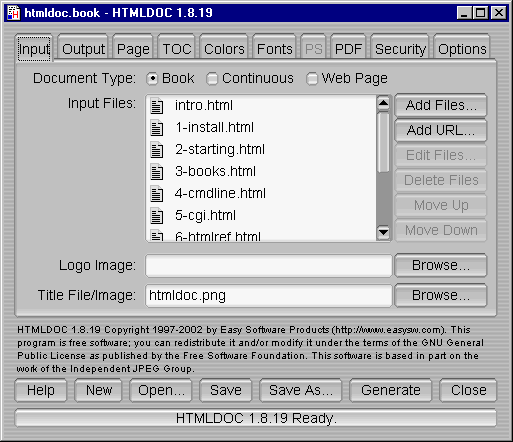
Task: Browse for a Title File/Image
Action: [x=441, y=295]
